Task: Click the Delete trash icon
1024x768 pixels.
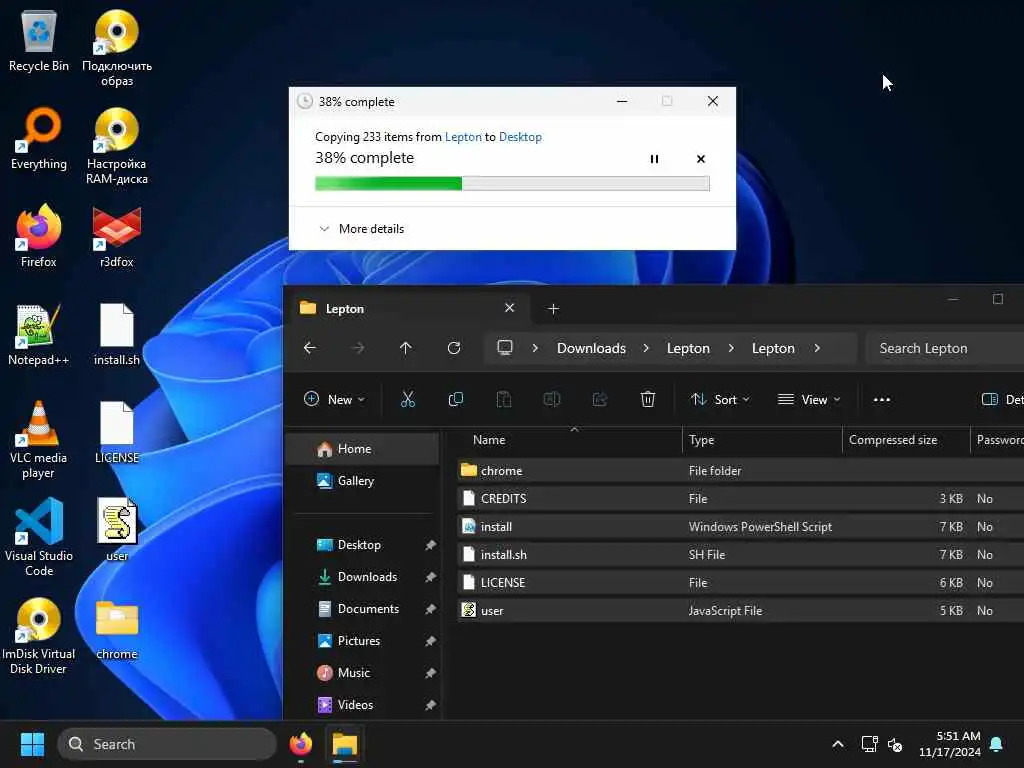Action: tap(648, 399)
